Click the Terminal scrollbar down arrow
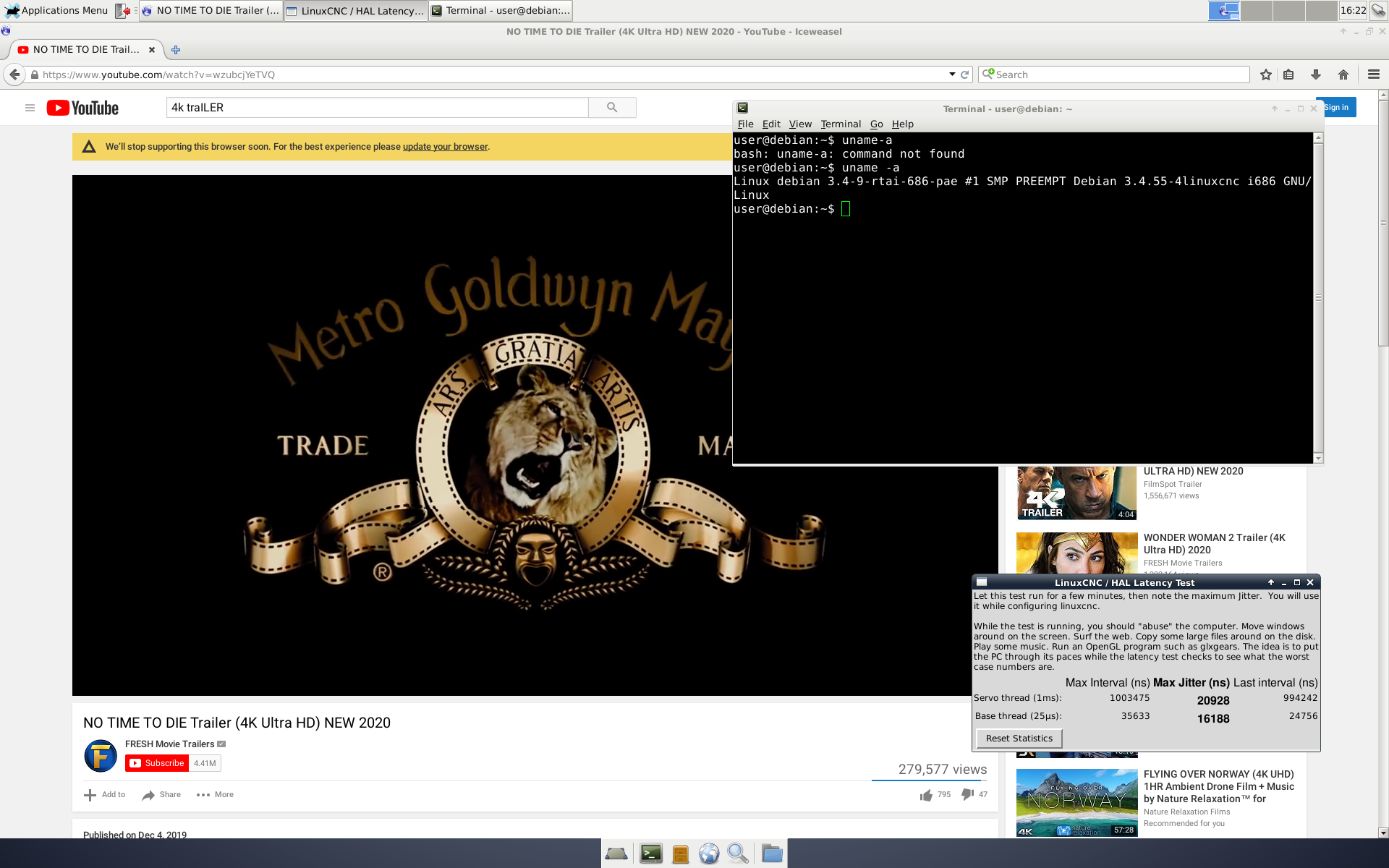 [x=1318, y=458]
